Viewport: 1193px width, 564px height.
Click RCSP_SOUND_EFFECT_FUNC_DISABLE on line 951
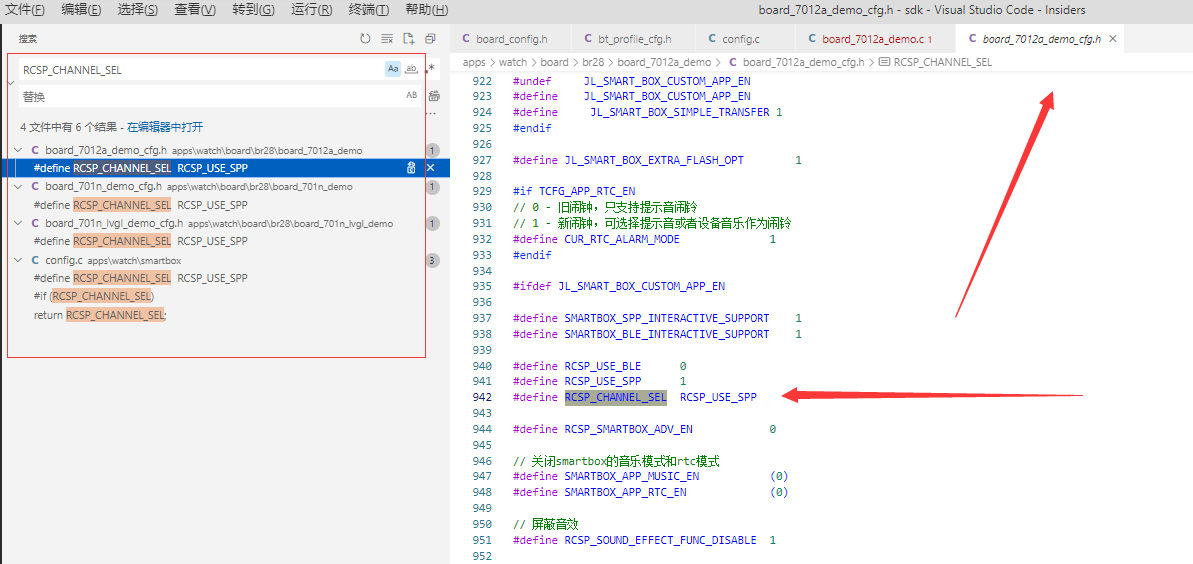(660, 540)
